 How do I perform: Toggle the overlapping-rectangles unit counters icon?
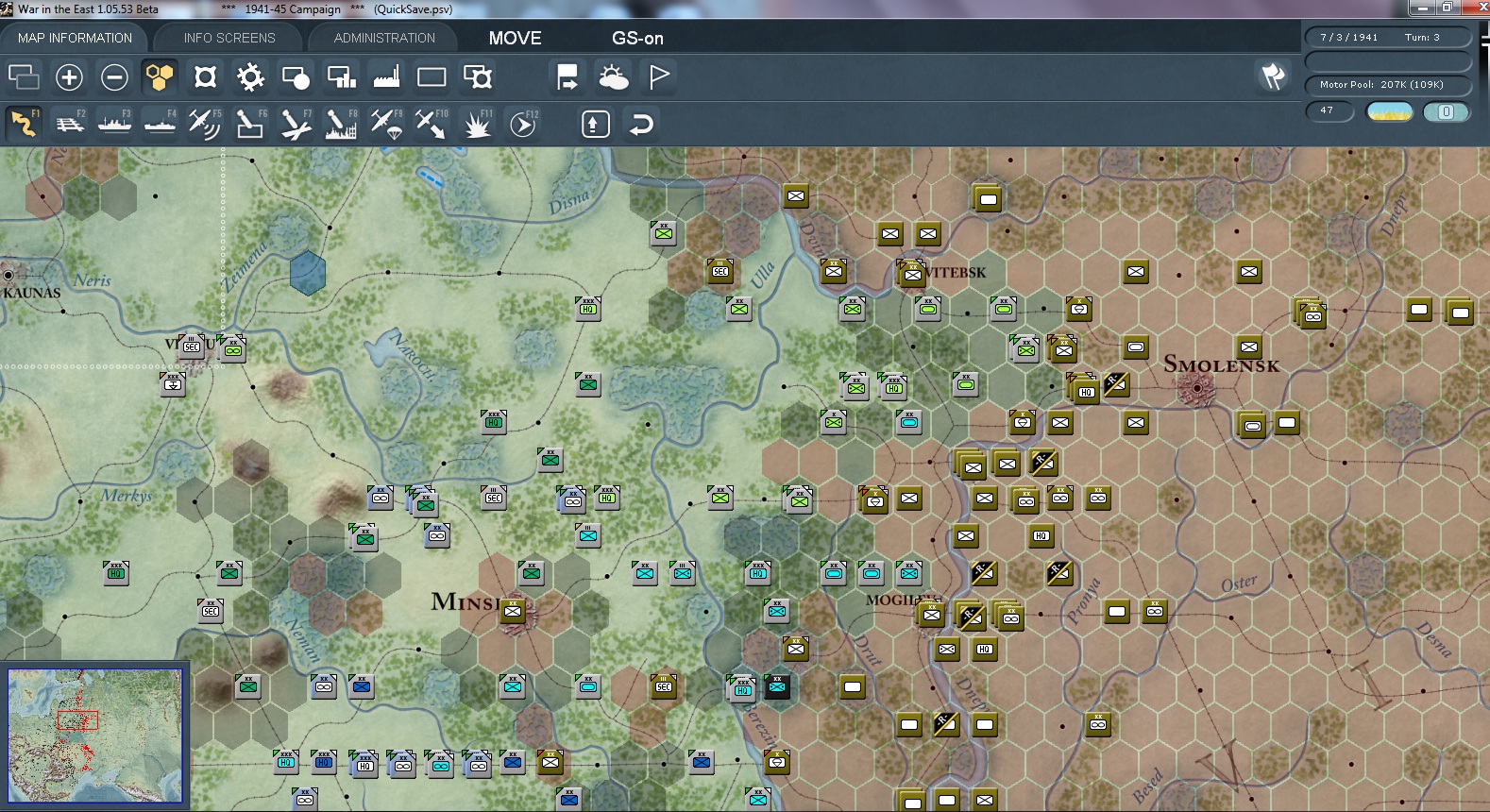[24, 77]
